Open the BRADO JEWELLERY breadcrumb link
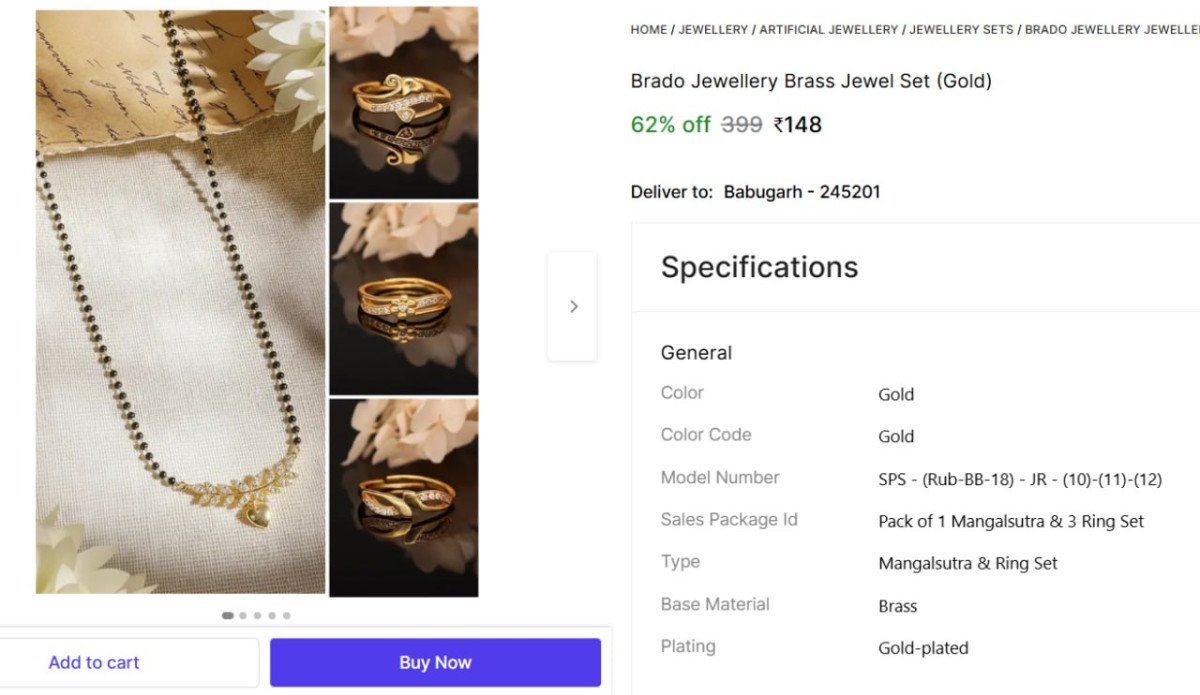Image resolution: width=1200 pixels, height=695 pixels. click(1110, 30)
